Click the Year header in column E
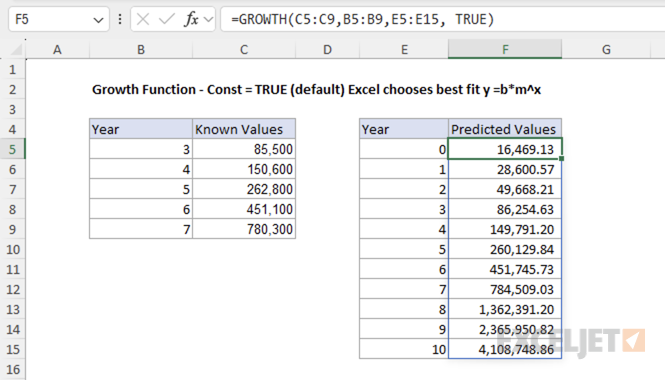The height and width of the screenshot is (380, 665). (404, 129)
